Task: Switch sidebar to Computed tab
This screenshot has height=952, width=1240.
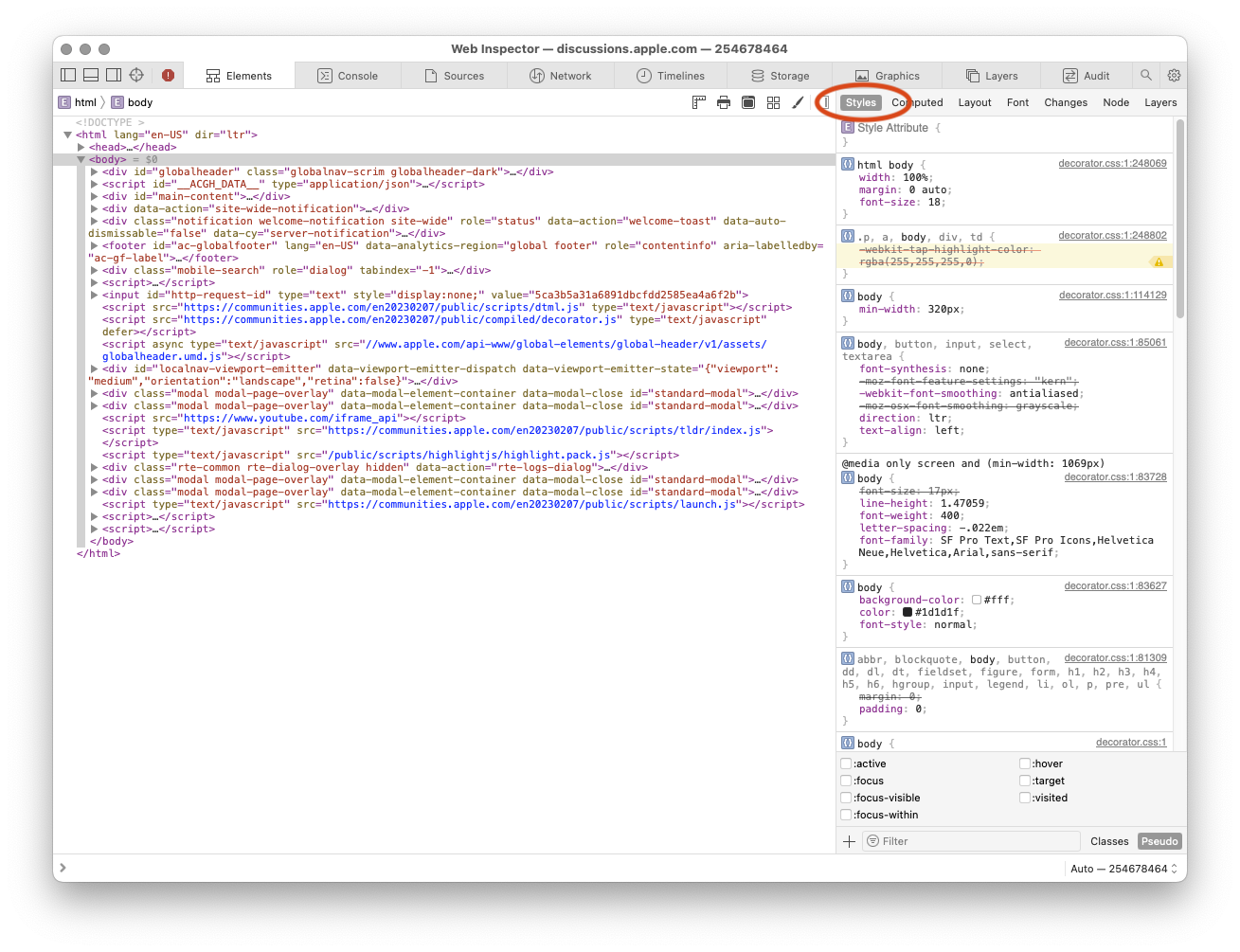Action: pyautogui.click(x=917, y=102)
